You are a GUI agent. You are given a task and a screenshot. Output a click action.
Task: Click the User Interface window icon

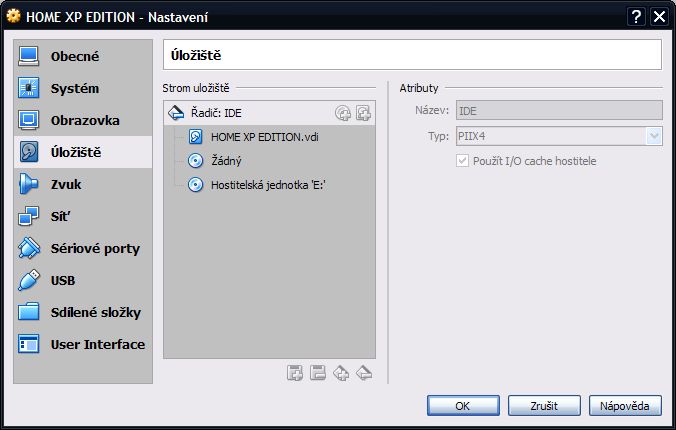[29, 344]
